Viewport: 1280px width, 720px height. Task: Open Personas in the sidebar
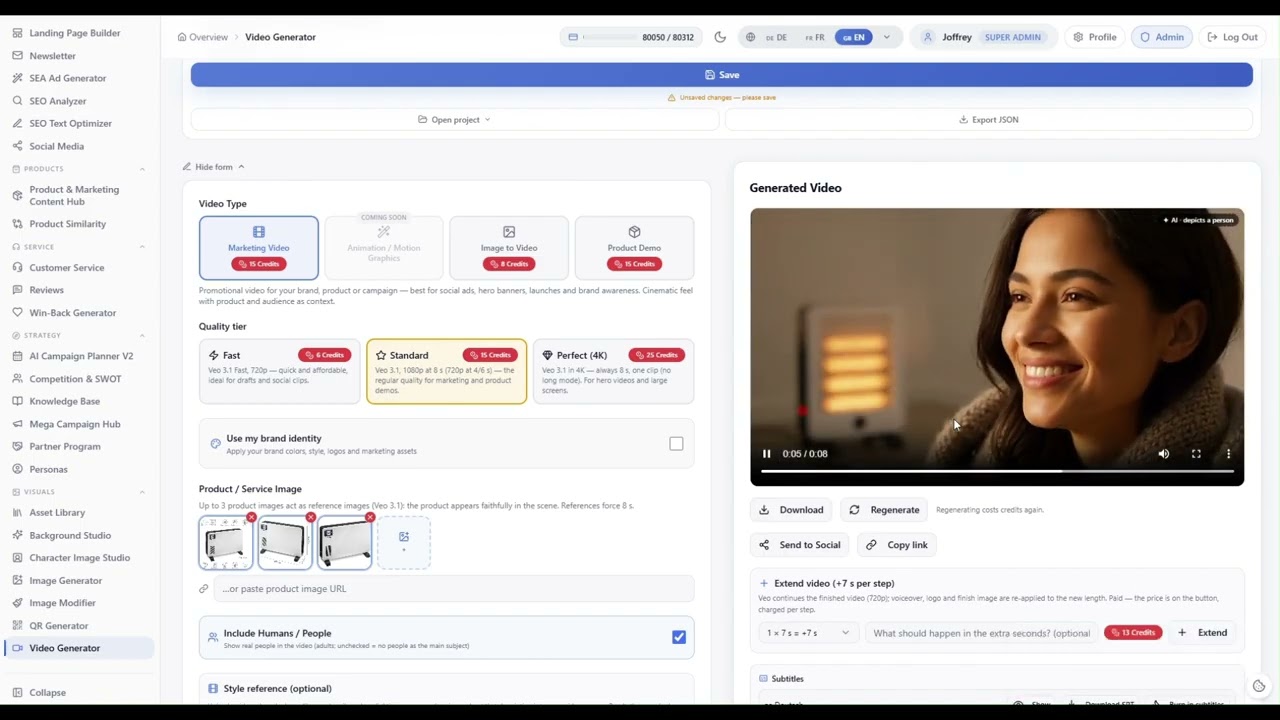click(48, 469)
